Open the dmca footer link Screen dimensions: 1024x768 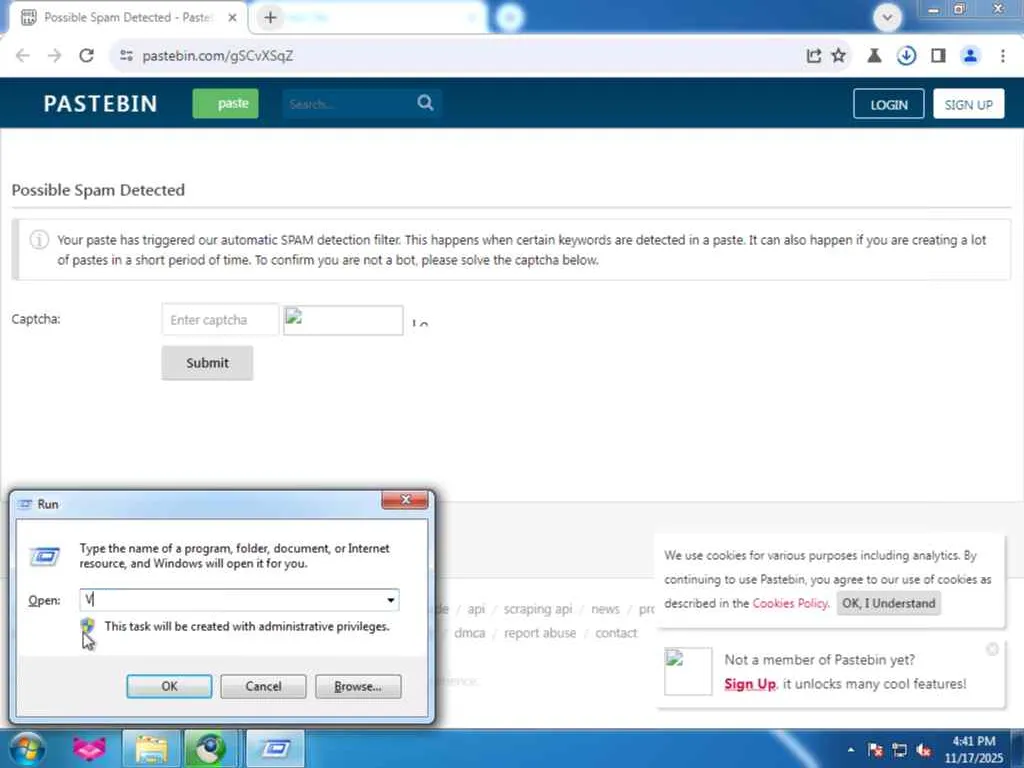(470, 633)
